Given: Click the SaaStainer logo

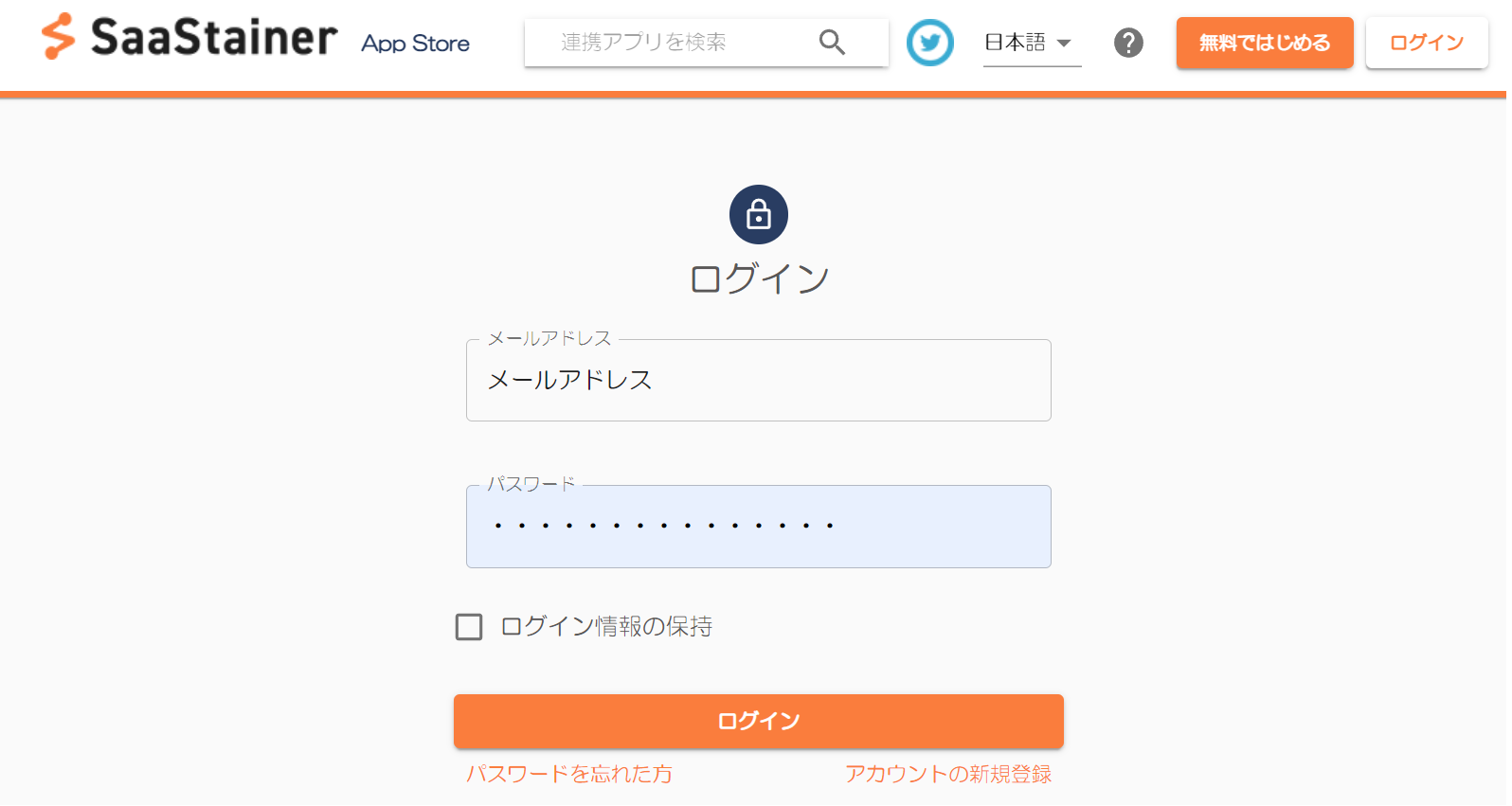Looking at the screenshot, I should point(189,38).
